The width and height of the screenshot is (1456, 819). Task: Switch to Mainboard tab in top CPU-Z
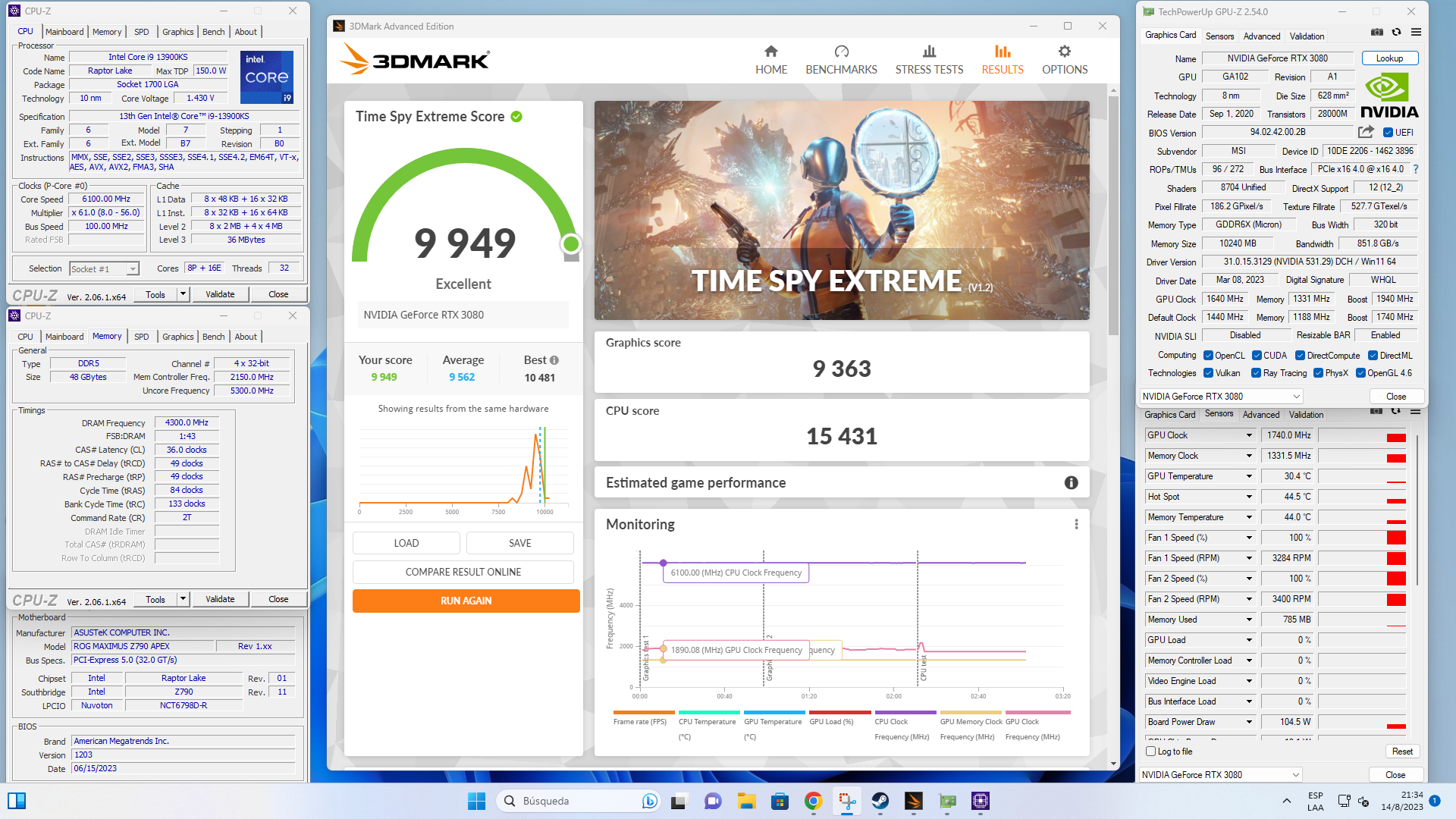point(64,32)
